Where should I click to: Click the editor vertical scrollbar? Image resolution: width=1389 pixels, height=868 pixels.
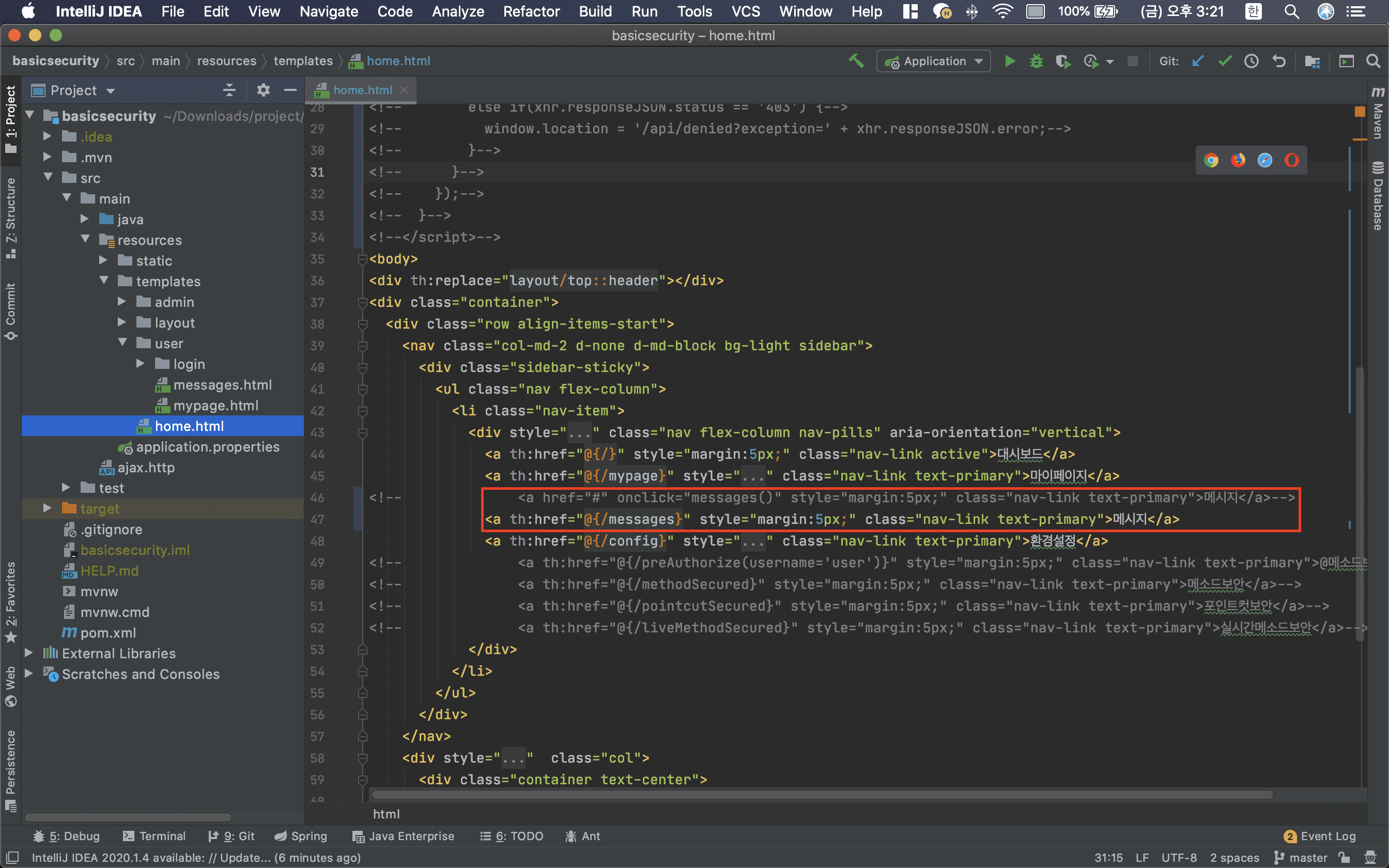[x=1360, y=505]
